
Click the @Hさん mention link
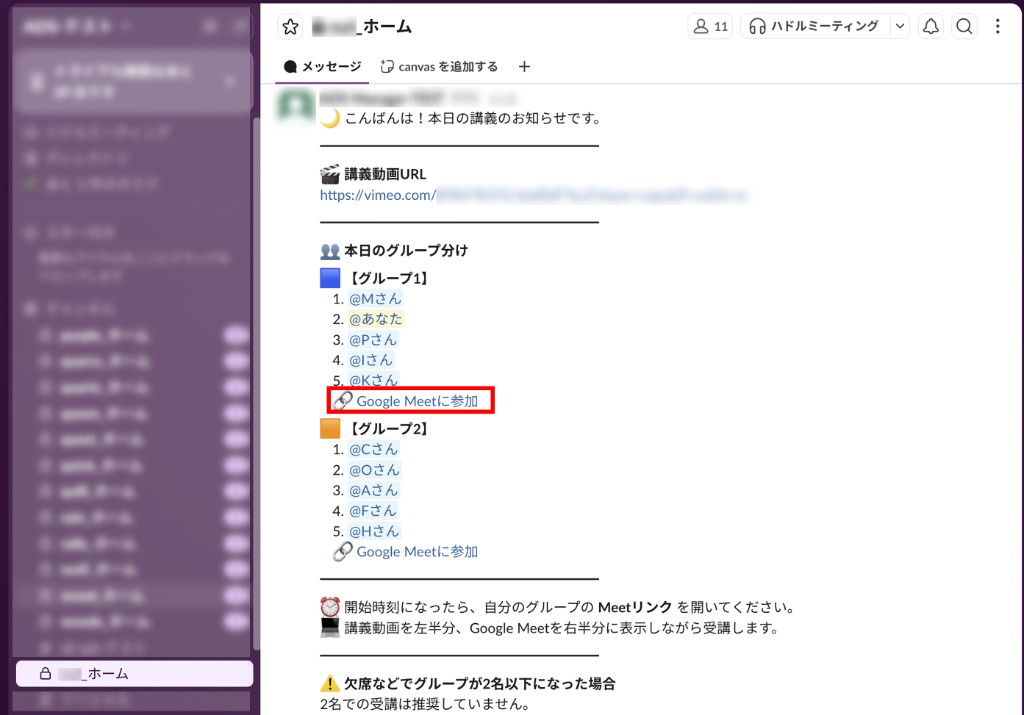[x=373, y=530]
